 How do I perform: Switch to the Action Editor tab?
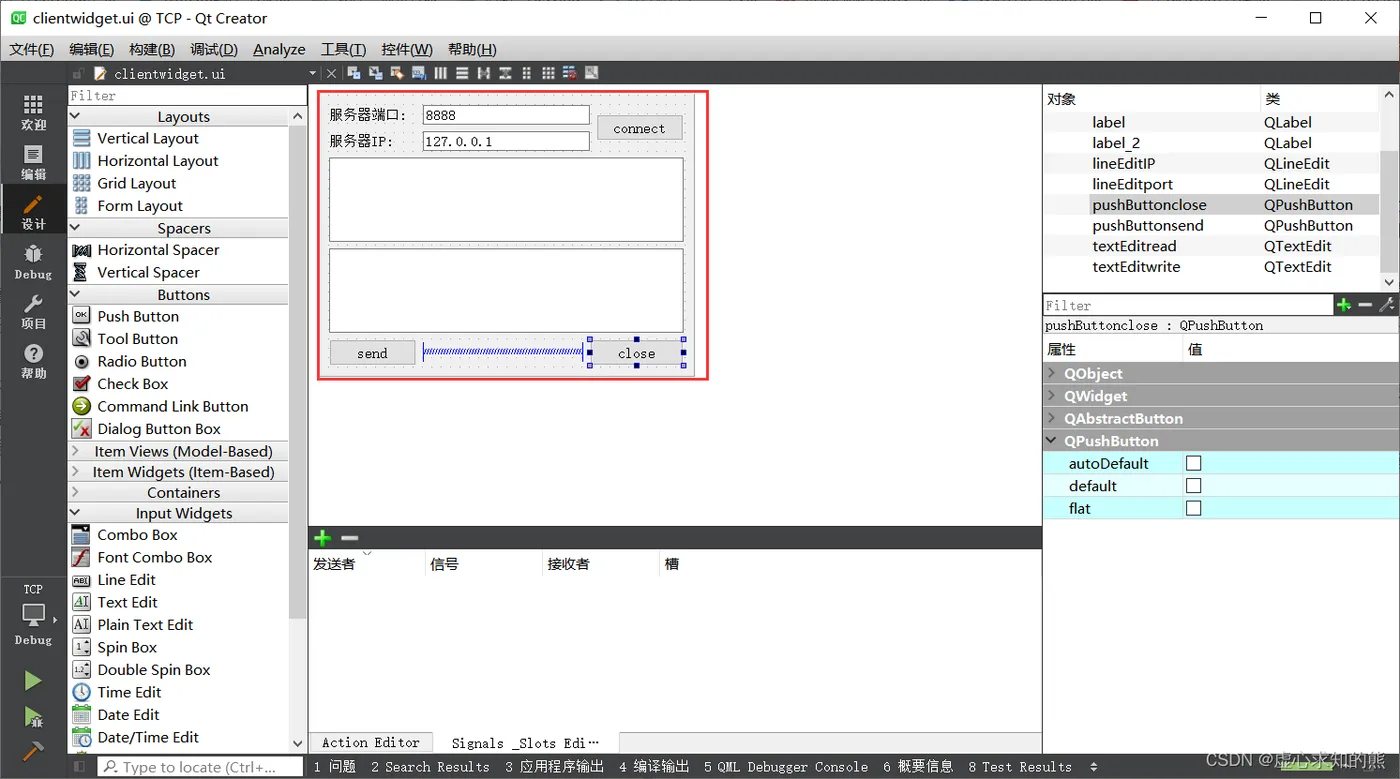tap(371, 743)
